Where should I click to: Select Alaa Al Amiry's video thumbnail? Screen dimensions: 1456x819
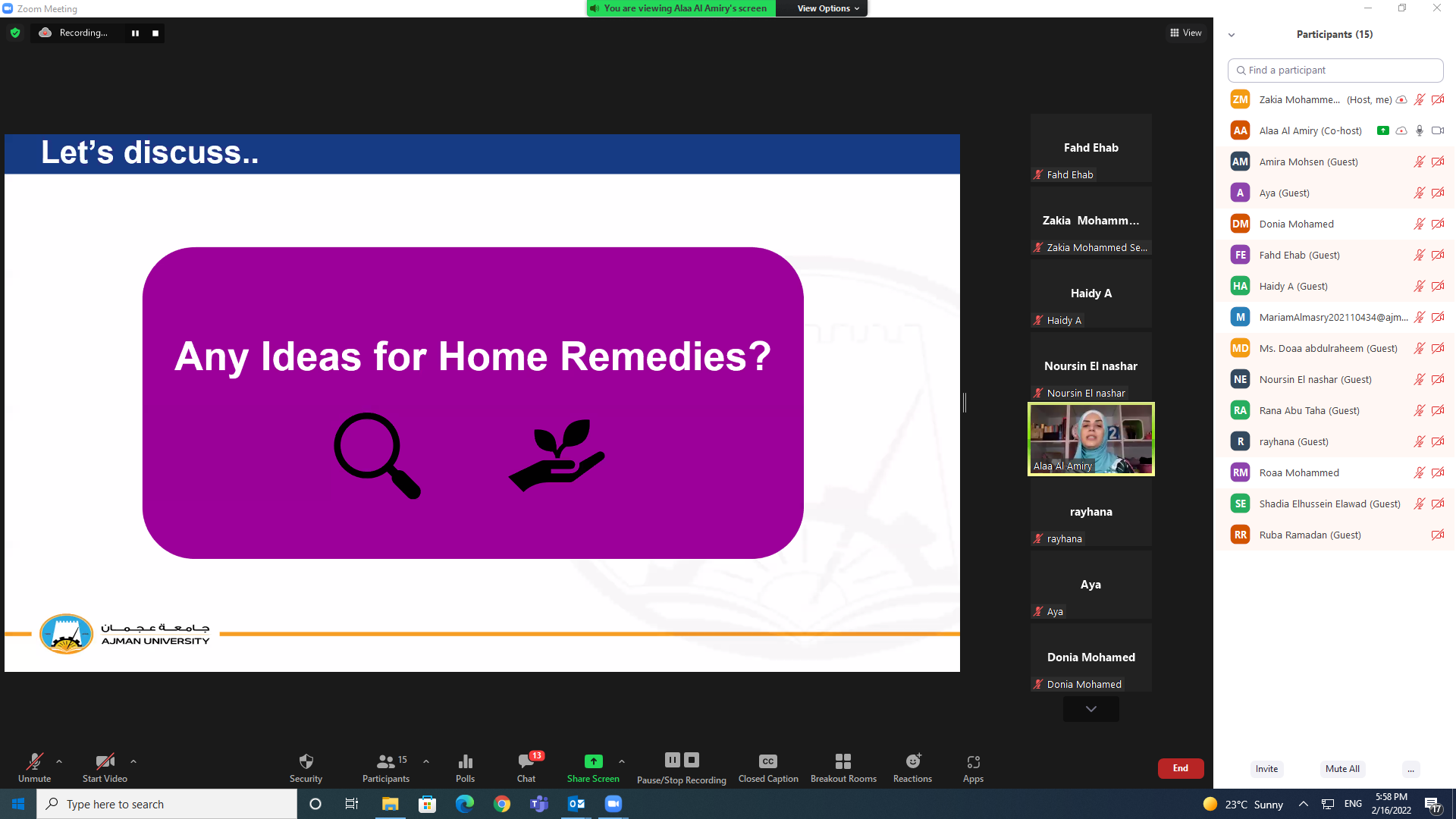[x=1090, y=439]
